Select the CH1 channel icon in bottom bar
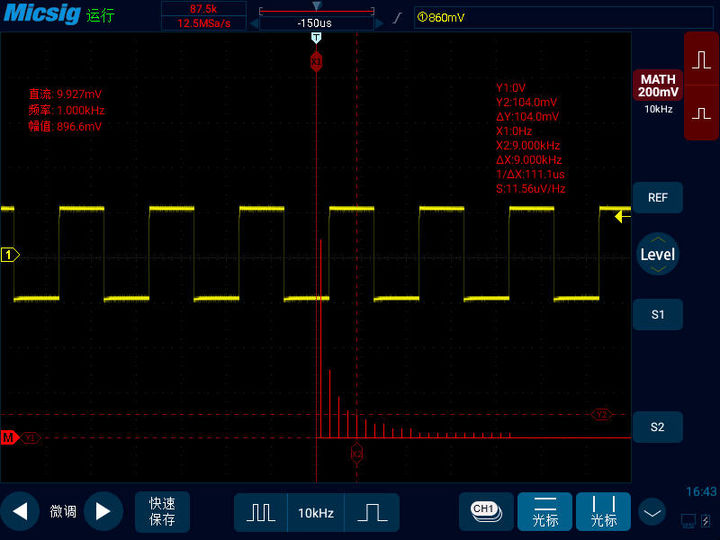The image size is (720, 540). click(x=485, y=511)
